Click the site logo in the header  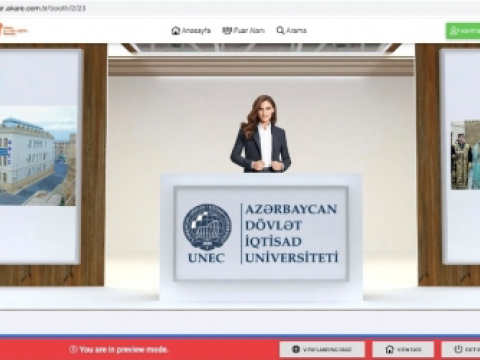[x=14, y=30]
